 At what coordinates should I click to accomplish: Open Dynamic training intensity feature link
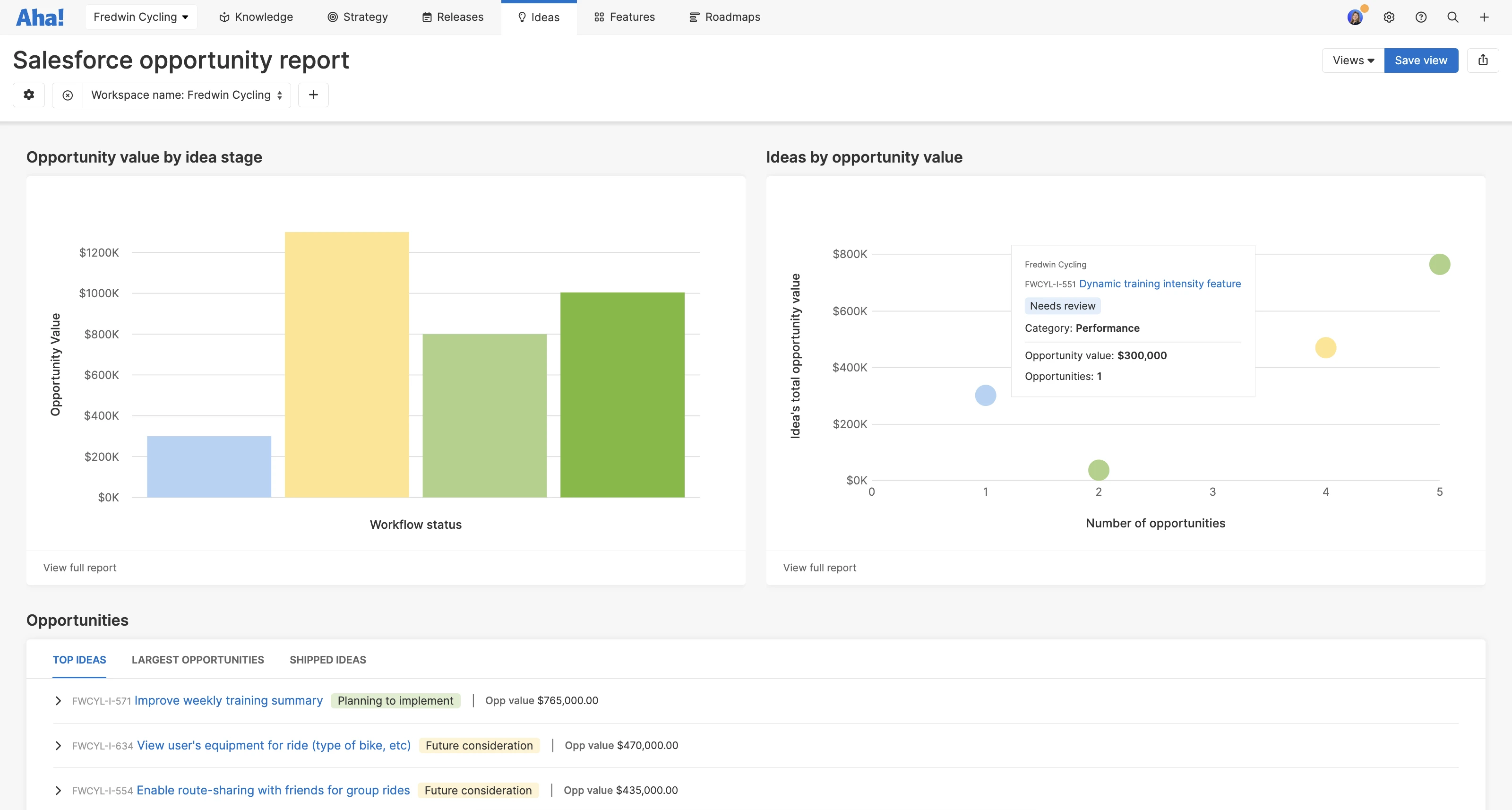[1159, 284]
